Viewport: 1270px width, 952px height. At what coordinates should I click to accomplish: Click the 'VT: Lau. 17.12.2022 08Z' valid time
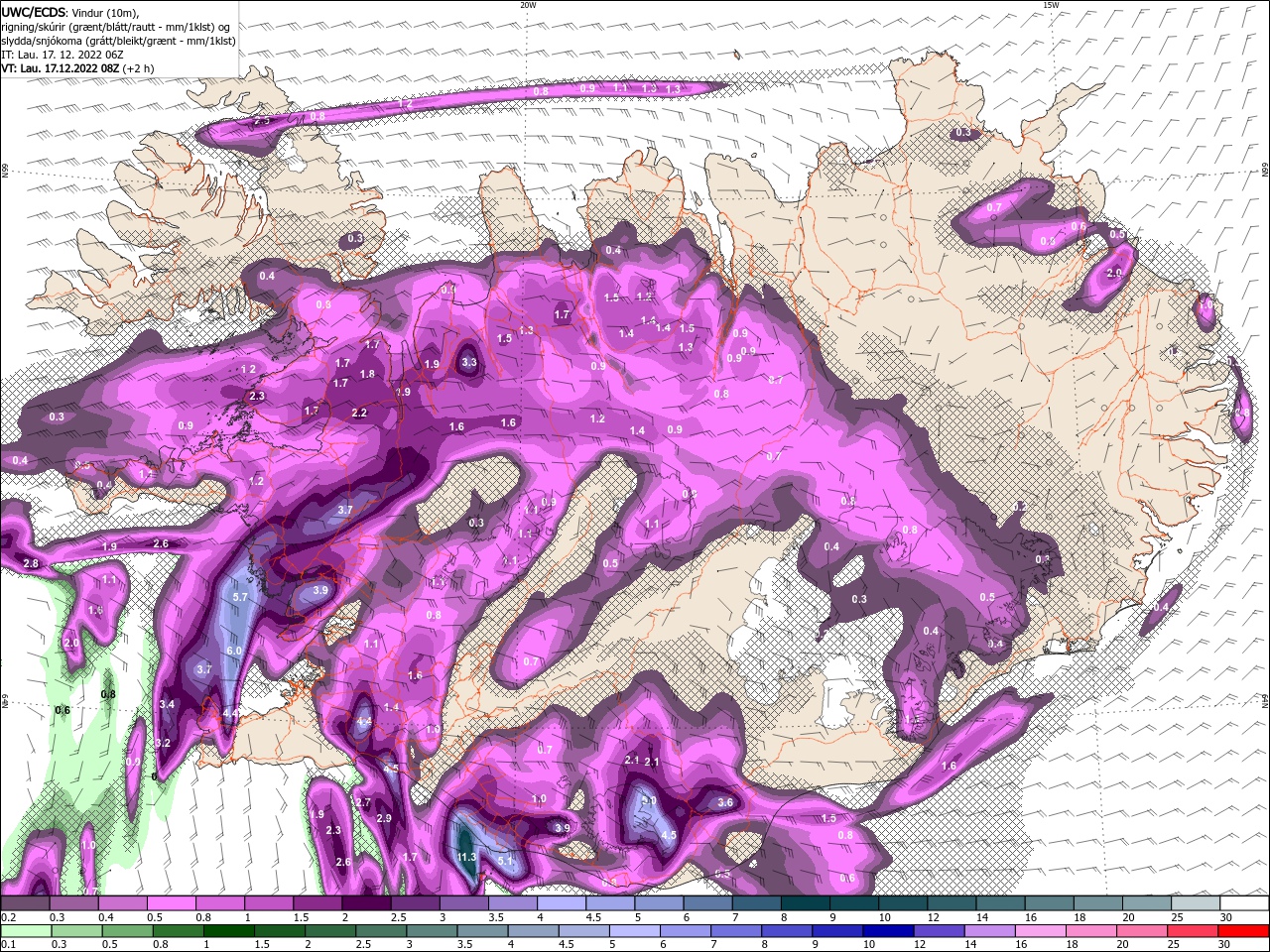click(x=61, y=68)
